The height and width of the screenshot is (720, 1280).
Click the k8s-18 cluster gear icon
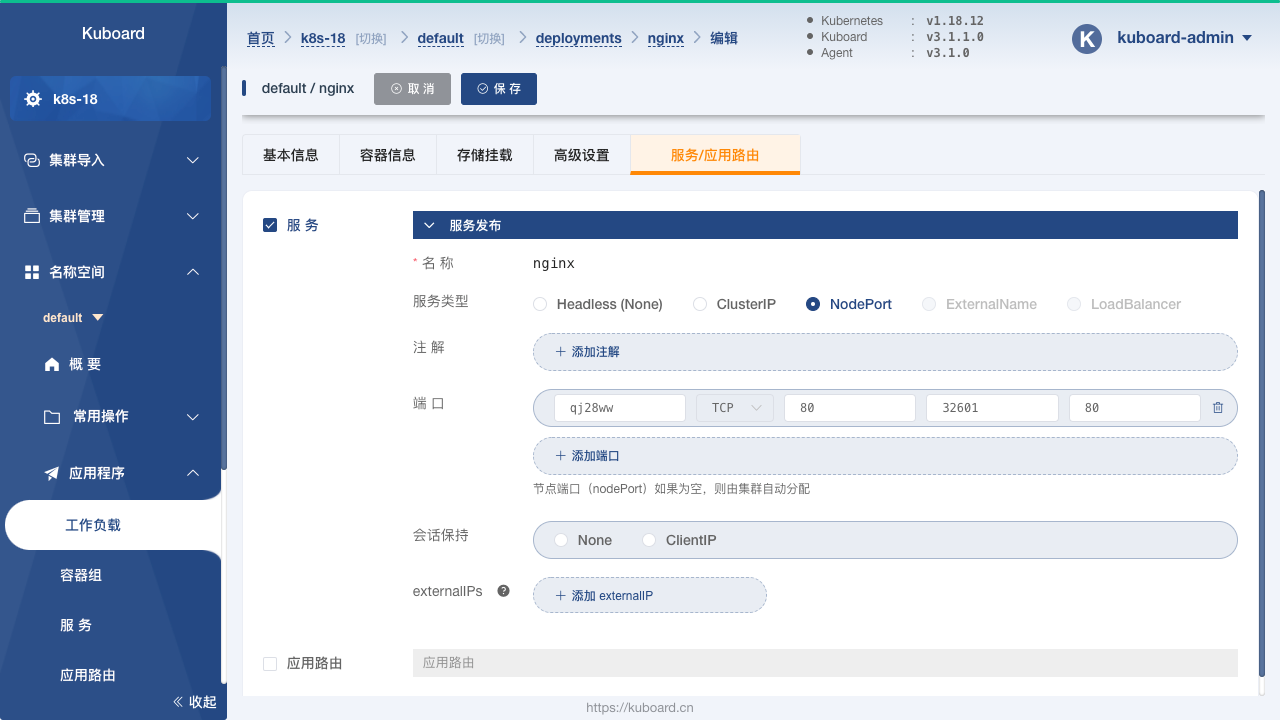tap(33, 99)
